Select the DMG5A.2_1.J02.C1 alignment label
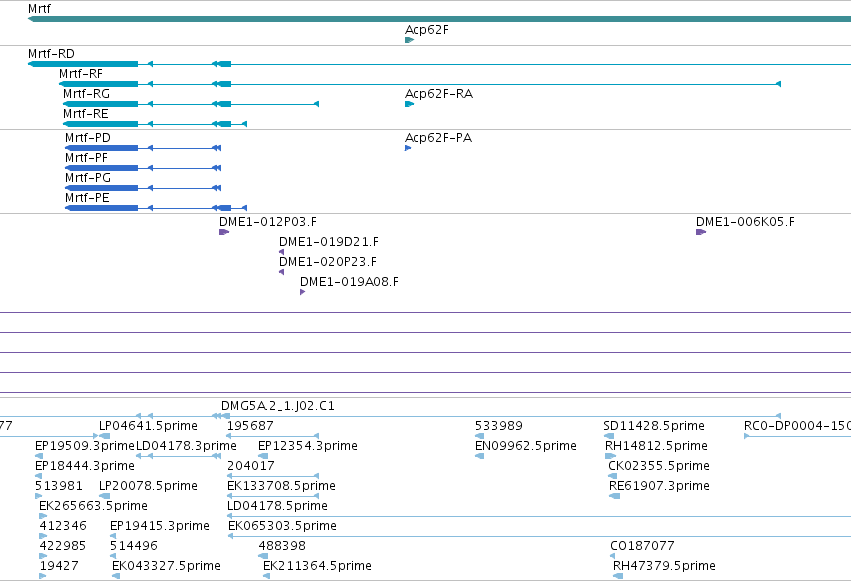This screenshot has width=851, height=581. [277, 406]
